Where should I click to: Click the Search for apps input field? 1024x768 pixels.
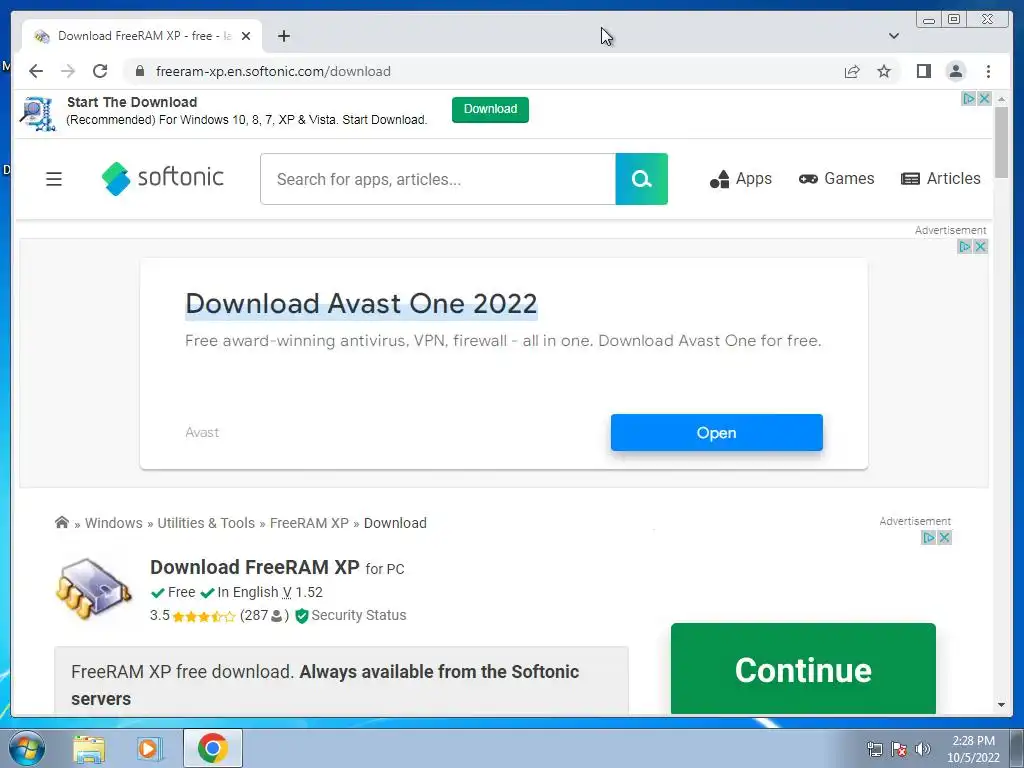click(438, 179)
